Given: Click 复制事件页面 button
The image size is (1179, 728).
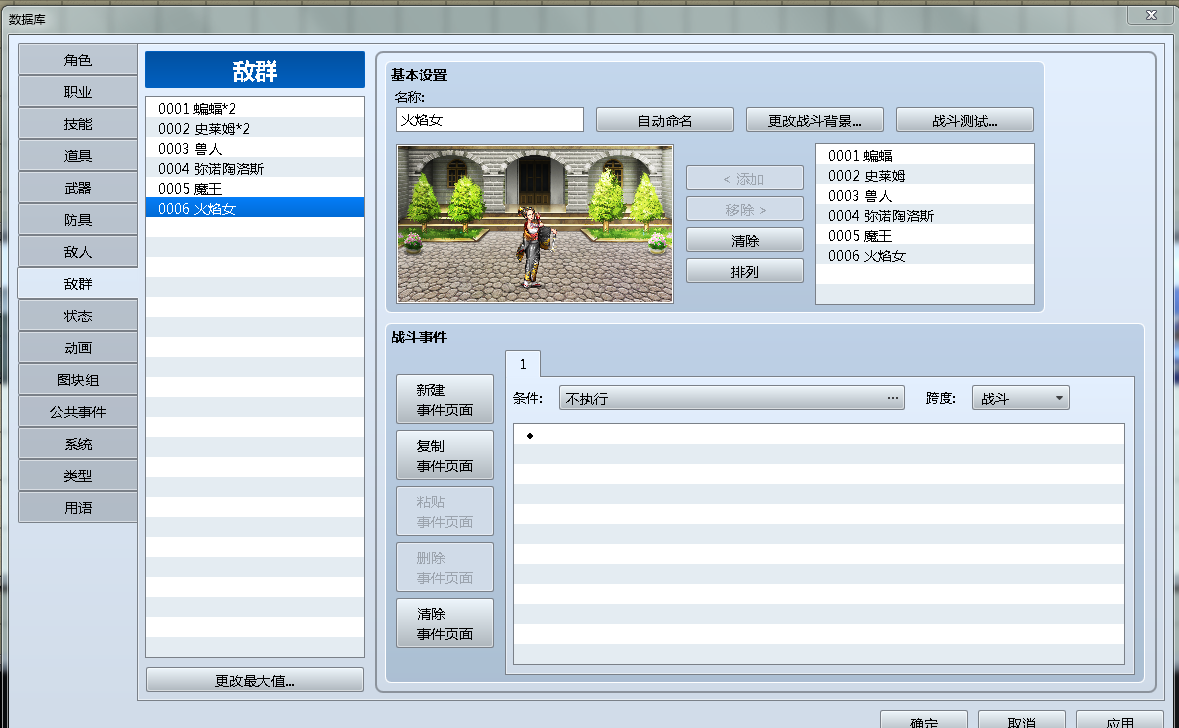Looking at the screenshot, I should click(x=444, y=456).
